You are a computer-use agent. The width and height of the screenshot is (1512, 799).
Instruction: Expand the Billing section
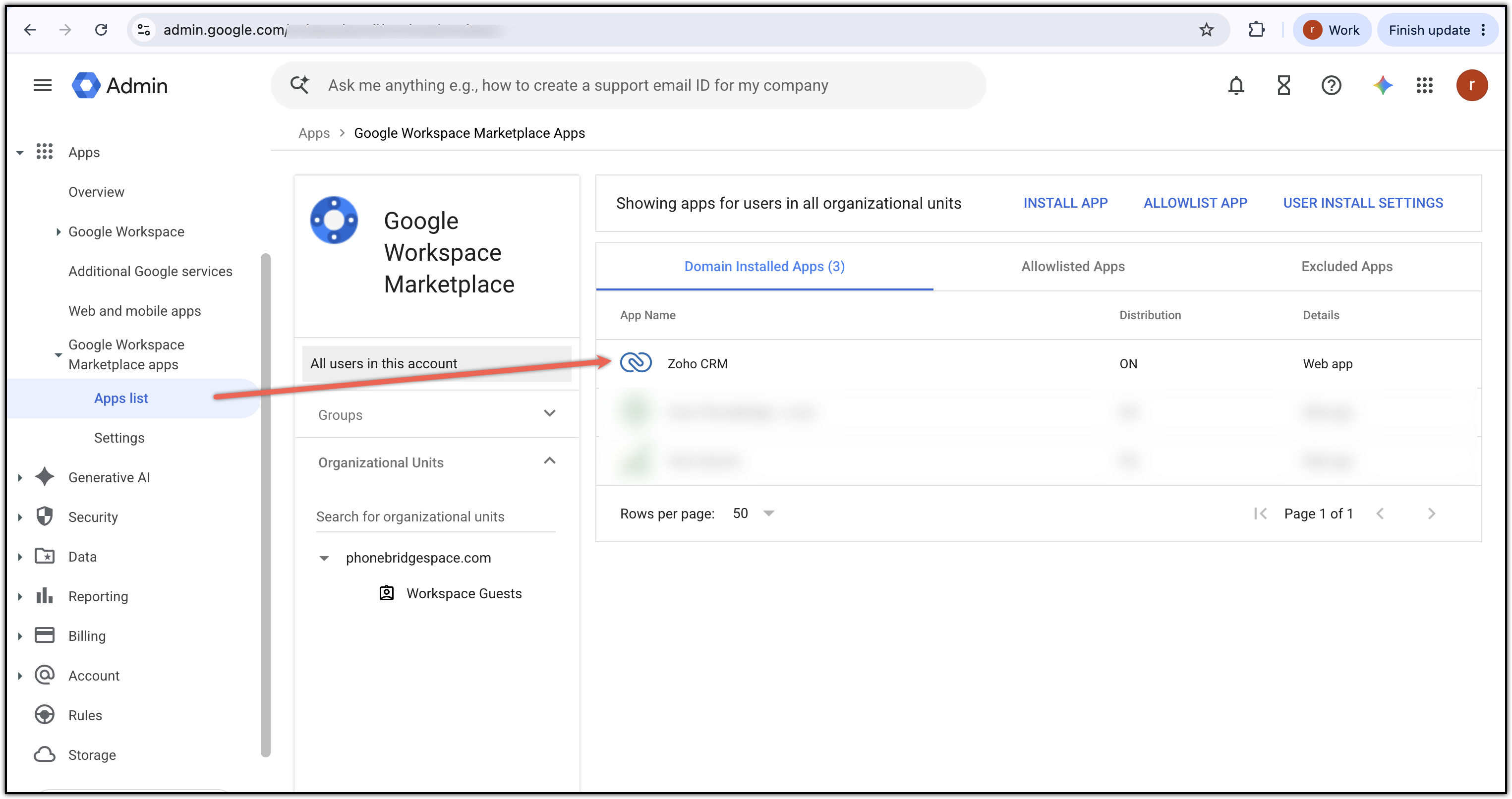(20, 636)
